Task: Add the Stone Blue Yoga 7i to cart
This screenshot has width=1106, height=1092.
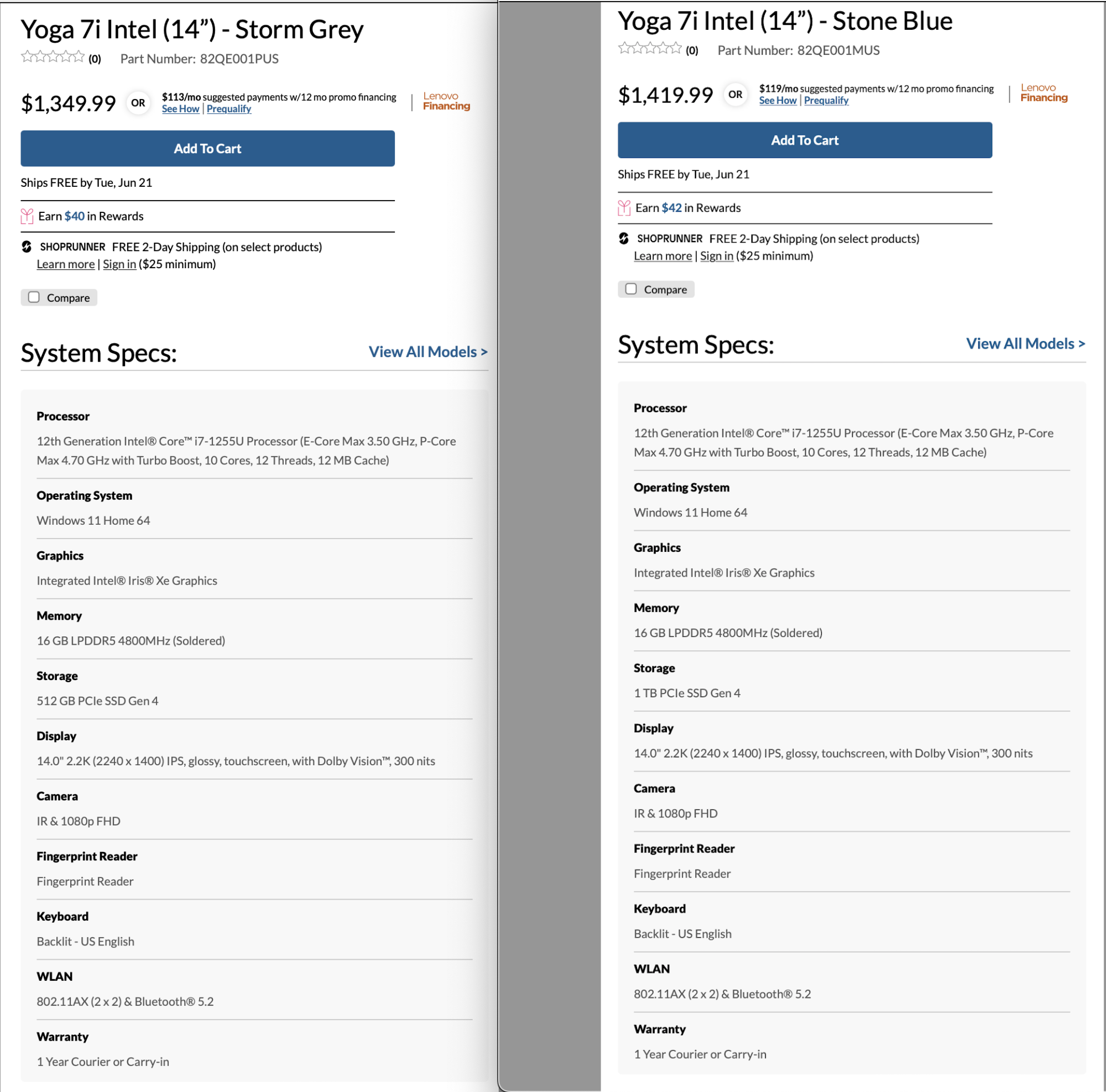Action: point(804,140)
